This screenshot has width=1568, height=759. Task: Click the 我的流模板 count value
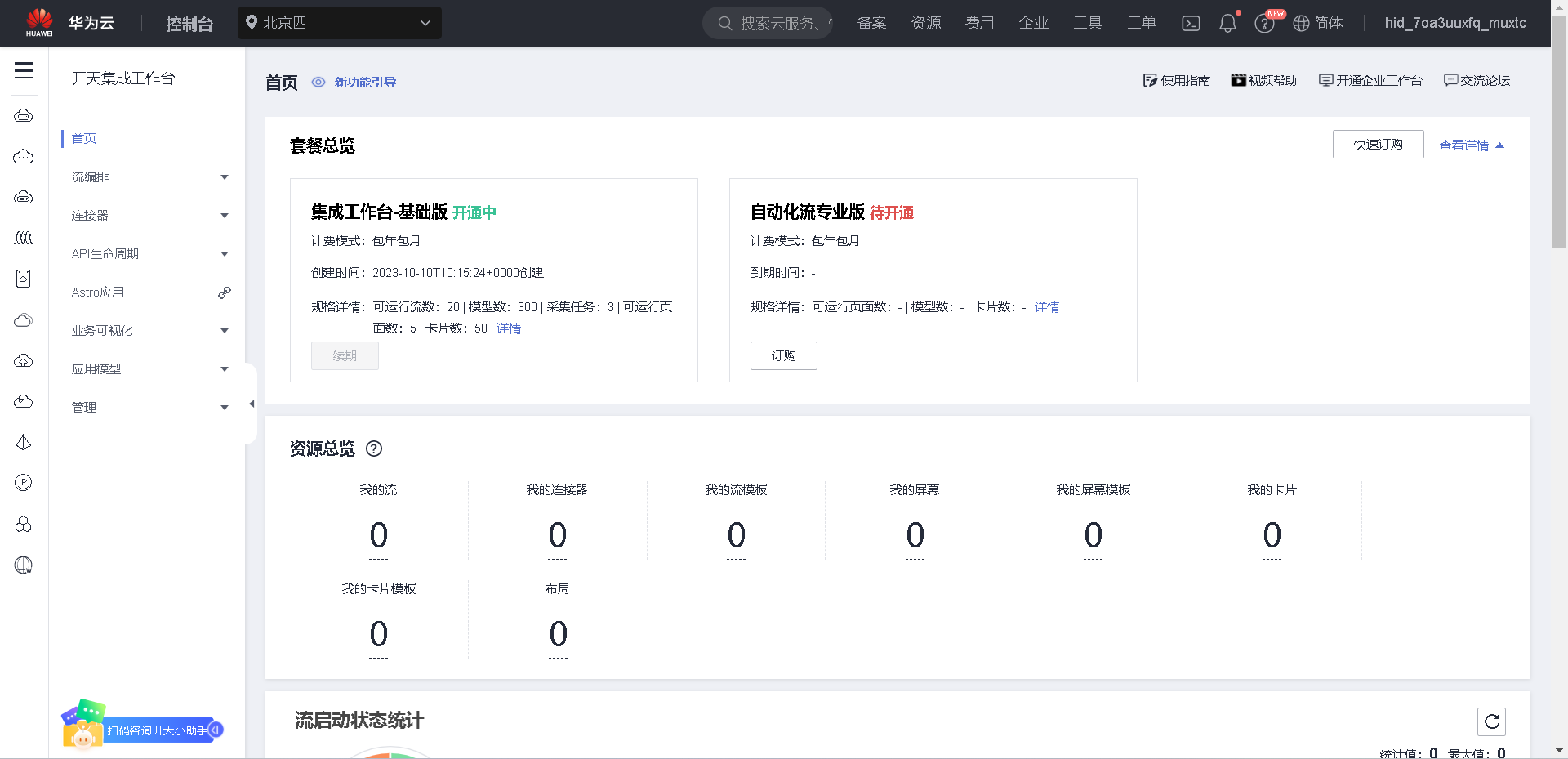click(x=736, y=536)
